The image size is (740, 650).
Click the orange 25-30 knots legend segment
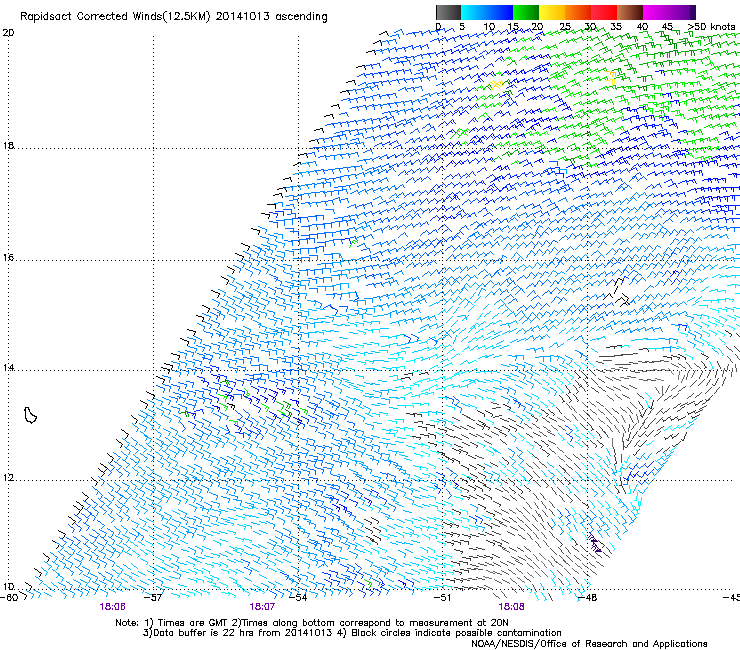point(578,12)
